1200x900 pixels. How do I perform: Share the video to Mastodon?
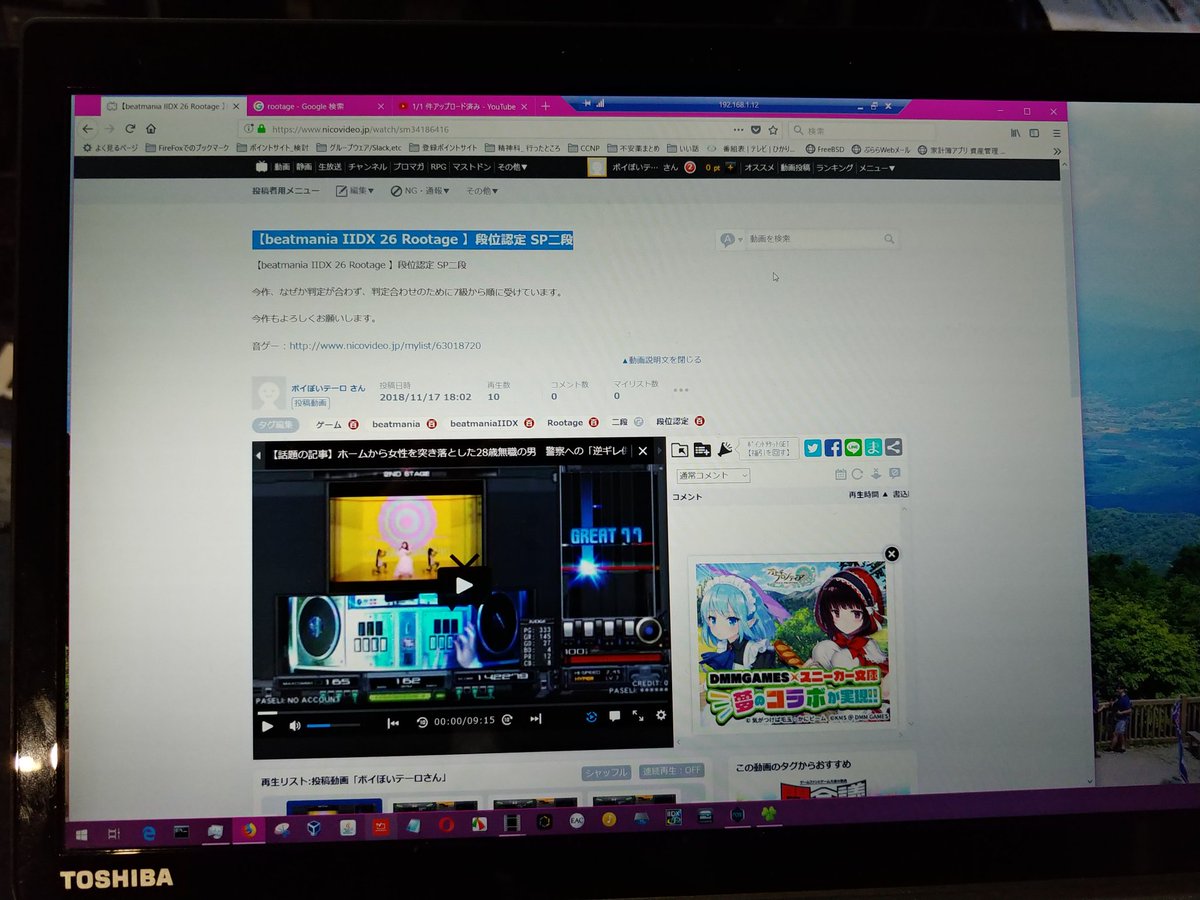pyautogui.click(x=873, y=448)
